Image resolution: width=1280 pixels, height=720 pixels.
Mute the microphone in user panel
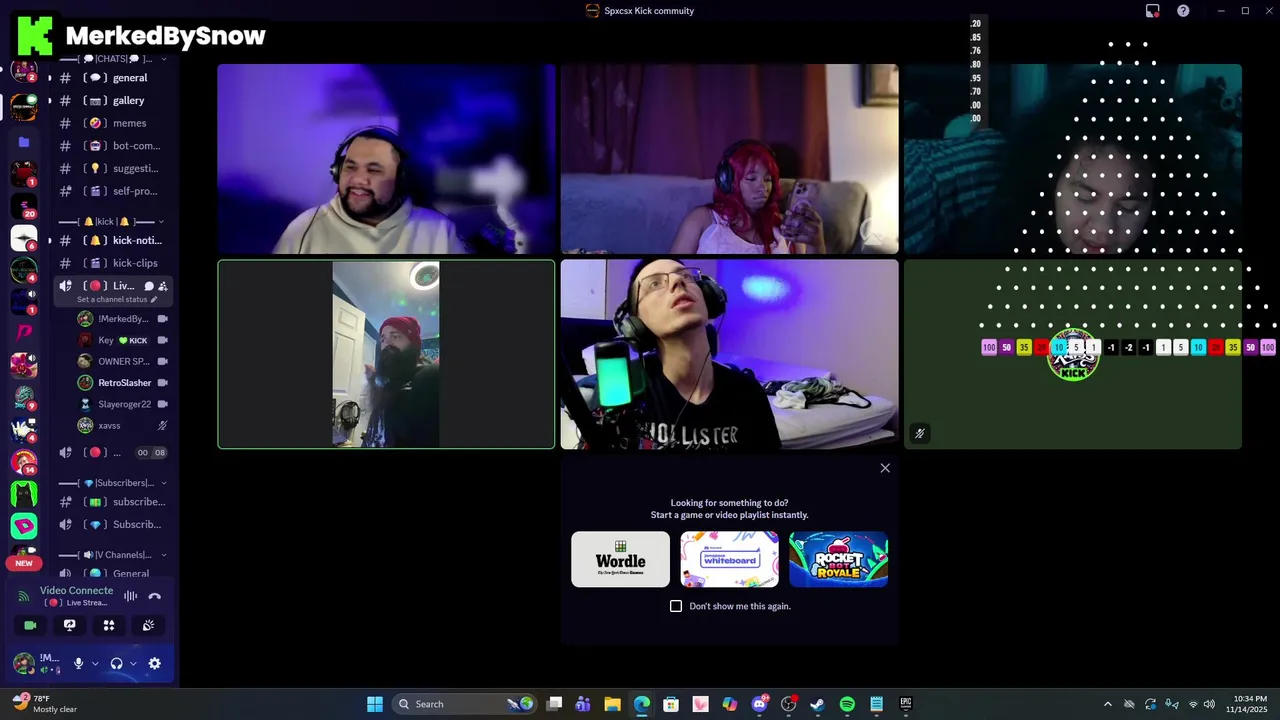coord(78,663)
